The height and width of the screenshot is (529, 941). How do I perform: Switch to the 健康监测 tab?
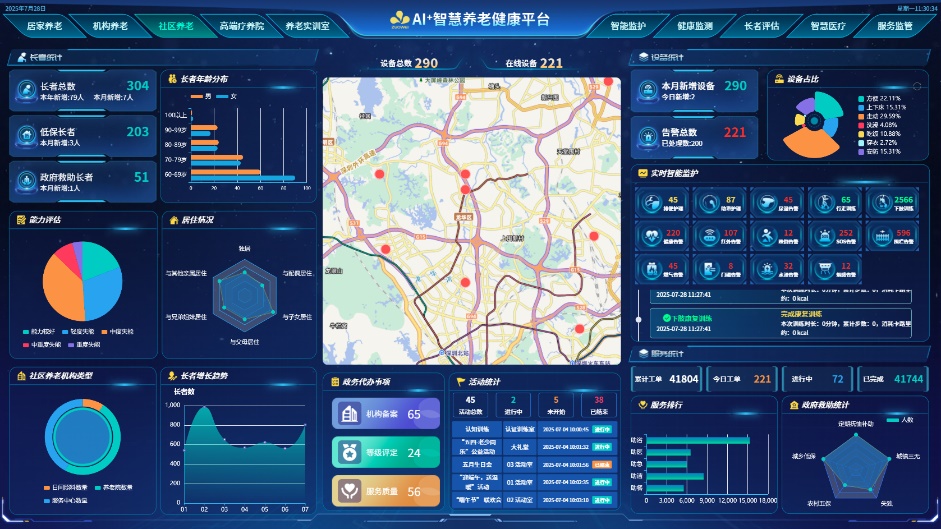click(695, 26)
